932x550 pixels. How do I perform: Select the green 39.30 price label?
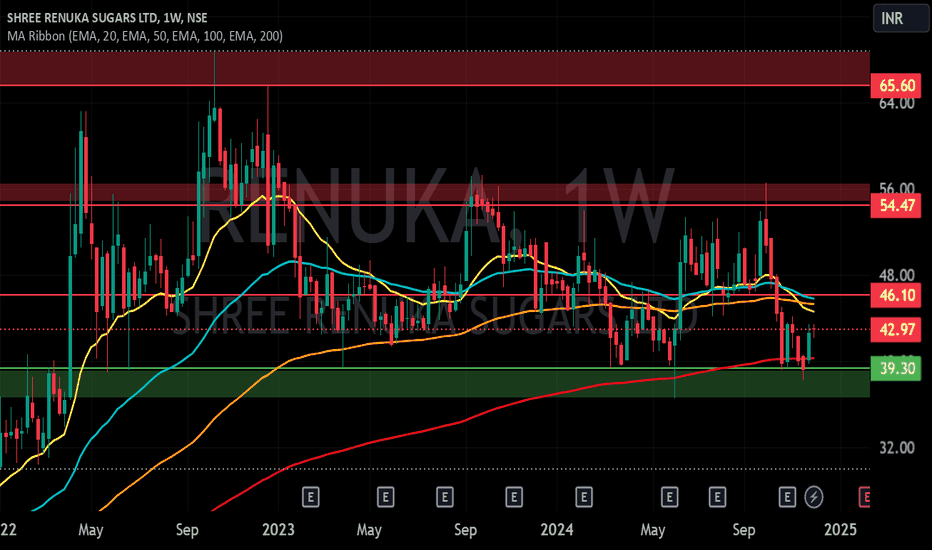896,369
